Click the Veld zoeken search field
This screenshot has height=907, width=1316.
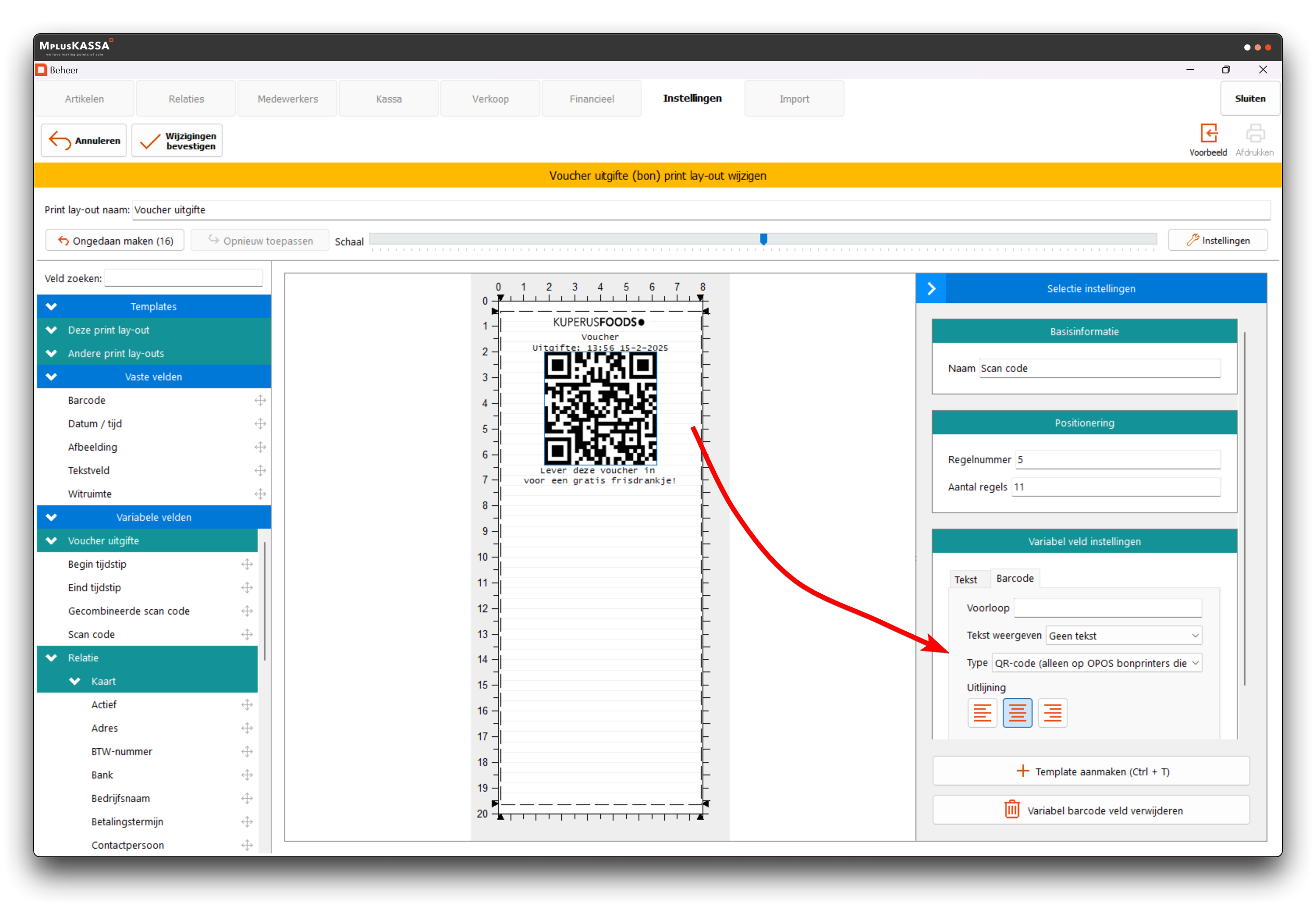click(x=184, y=278)
